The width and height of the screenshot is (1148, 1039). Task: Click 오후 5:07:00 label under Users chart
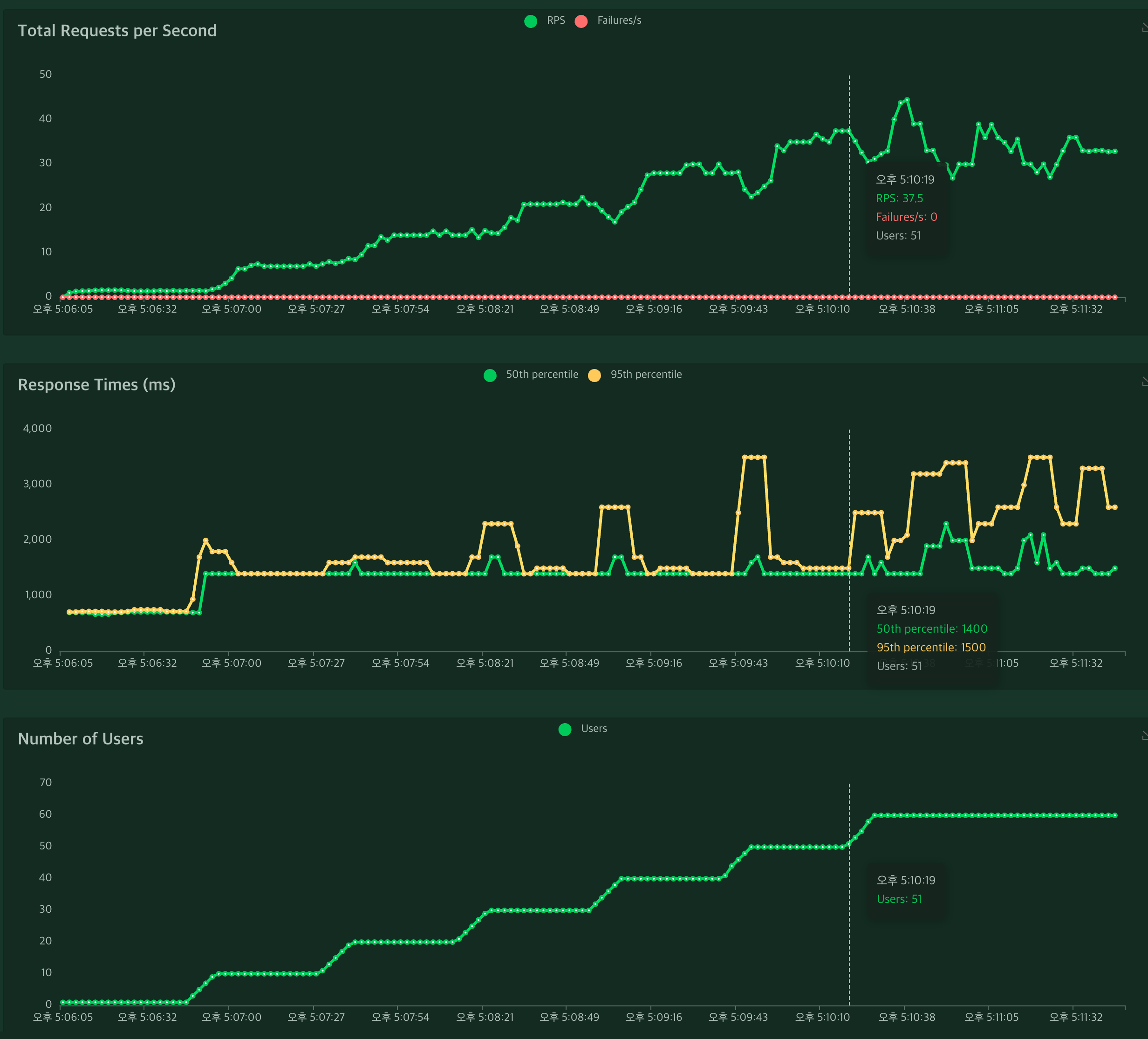click(x=231, y=1017)
